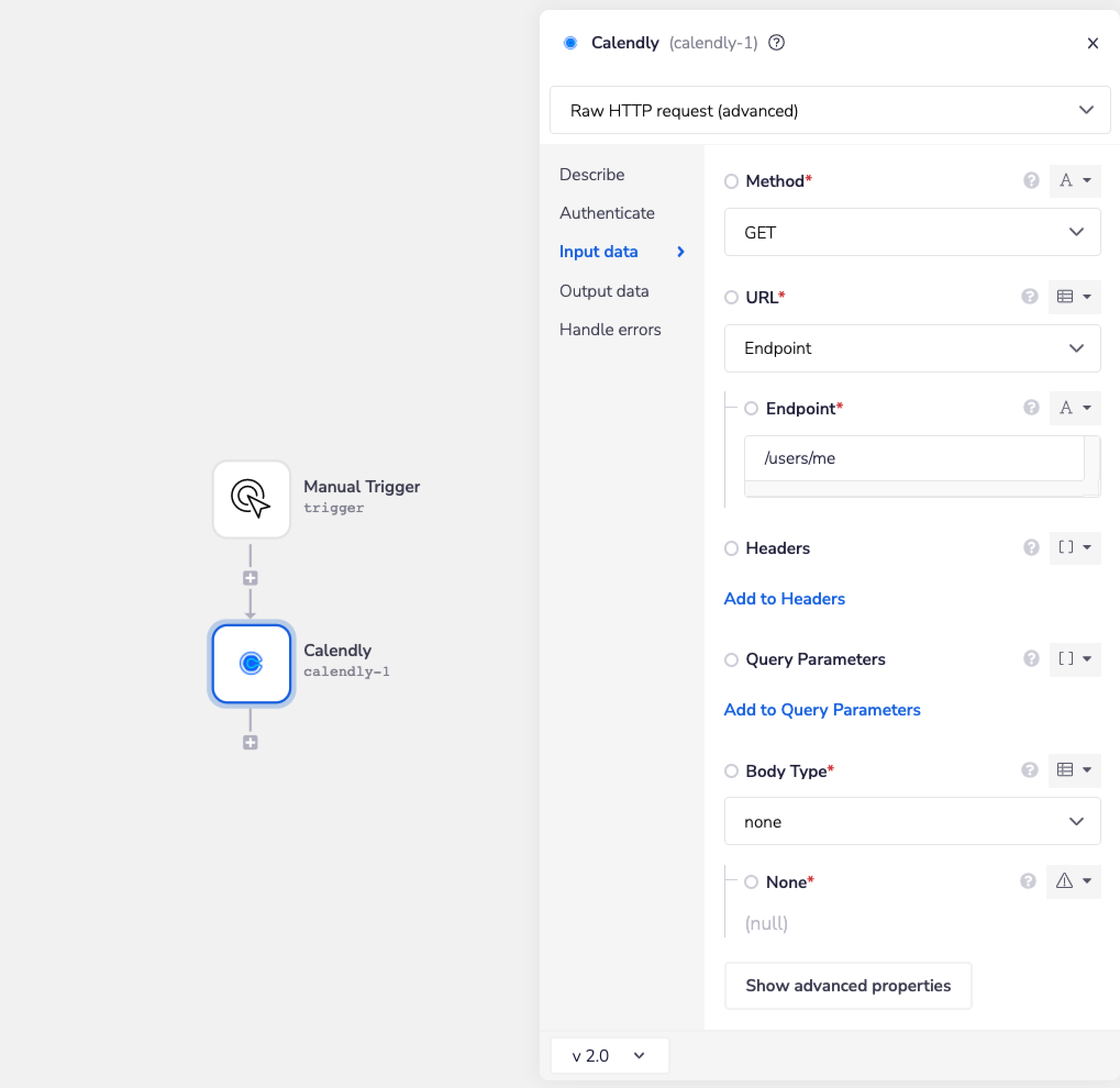Click the Add to Headers link
The image size is (1120, 1088).
[784, 598]
